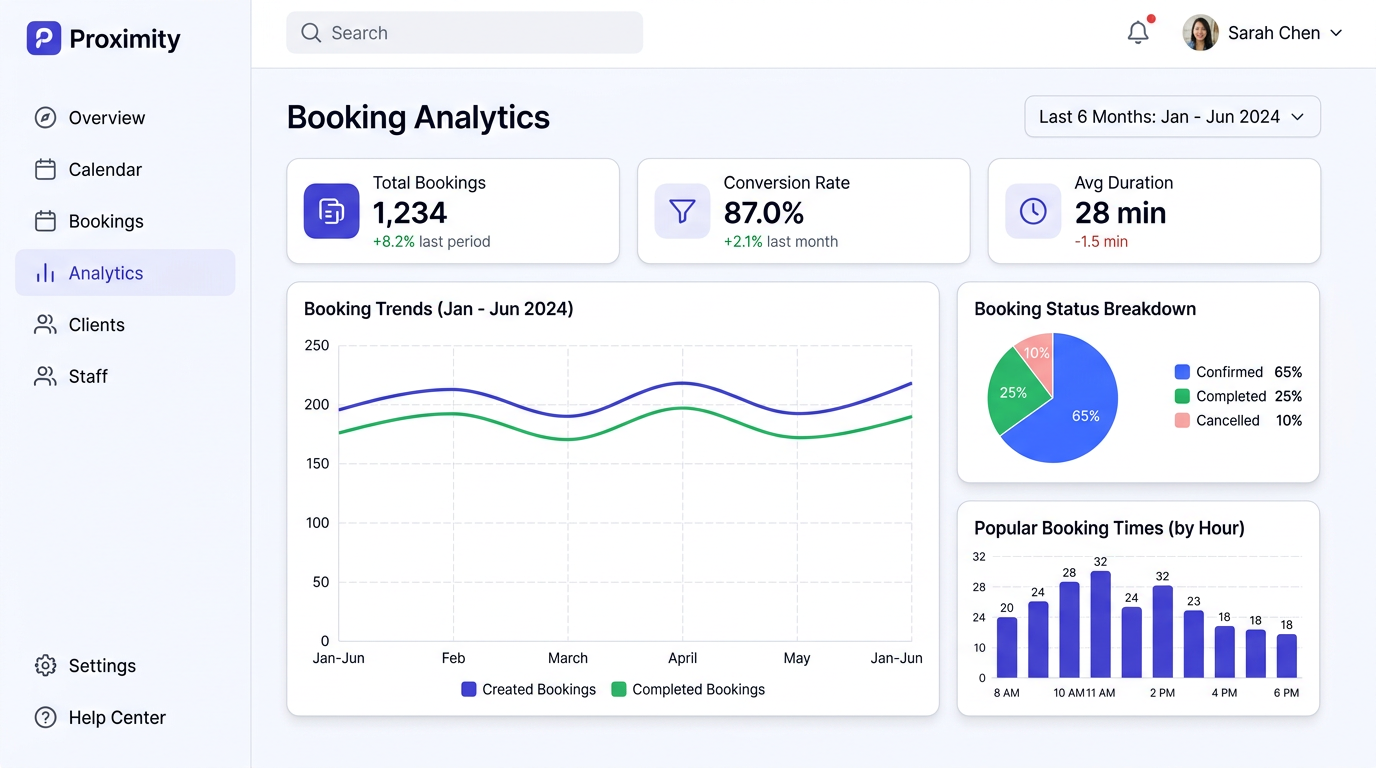Image resolution: width=1376 pixels, height=768 pixels.
Task: Click Sarah Chen's profile avatar
Action: tap(1200, 33)
